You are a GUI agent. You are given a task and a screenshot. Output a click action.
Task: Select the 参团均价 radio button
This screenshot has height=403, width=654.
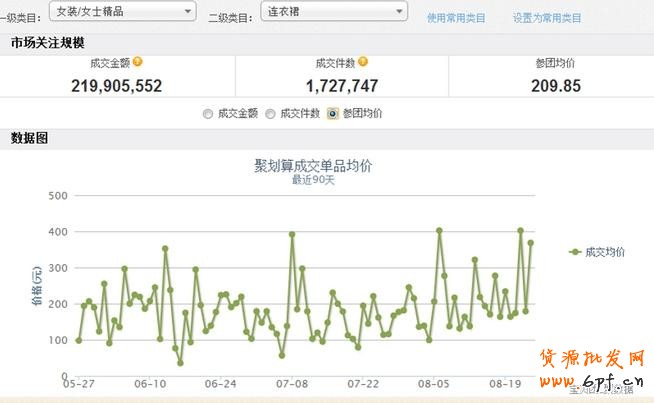tap(332, 114)
